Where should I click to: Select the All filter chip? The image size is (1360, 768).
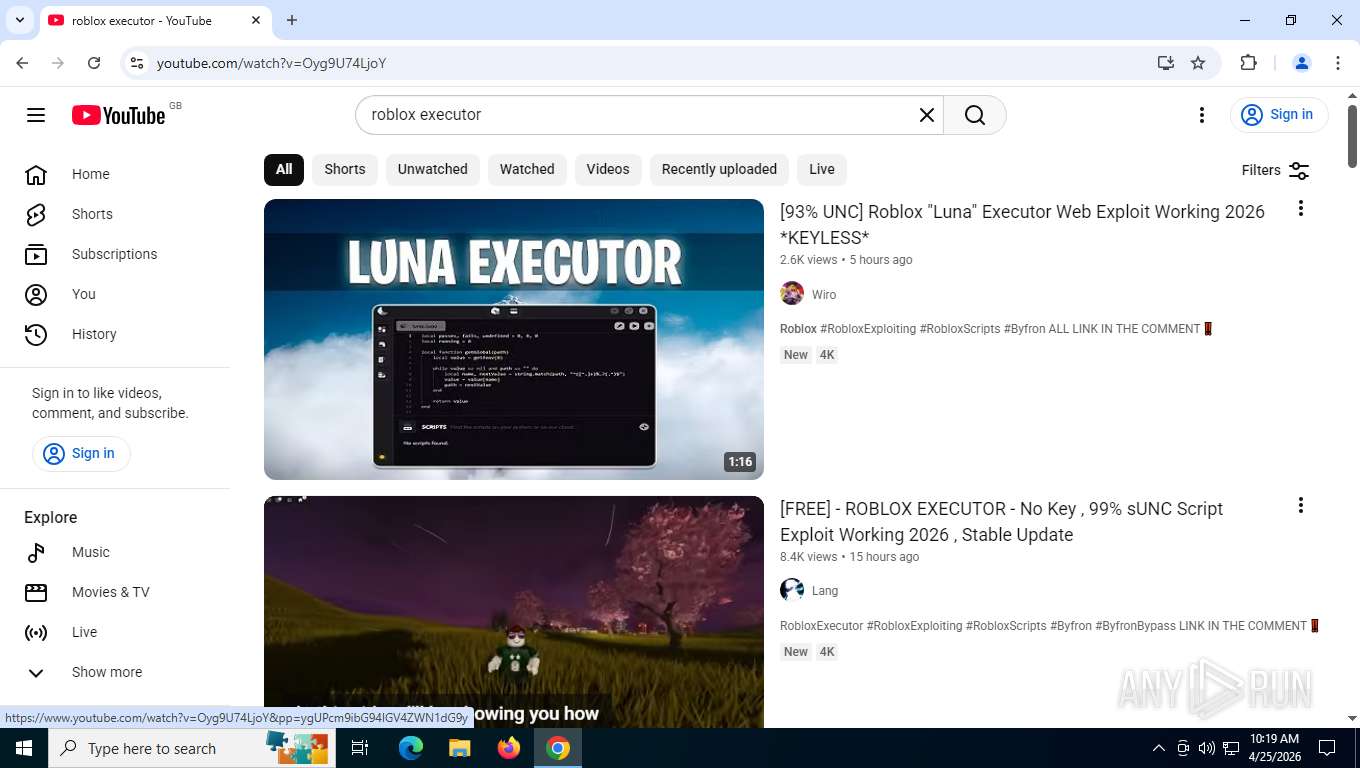pos(284,169)
